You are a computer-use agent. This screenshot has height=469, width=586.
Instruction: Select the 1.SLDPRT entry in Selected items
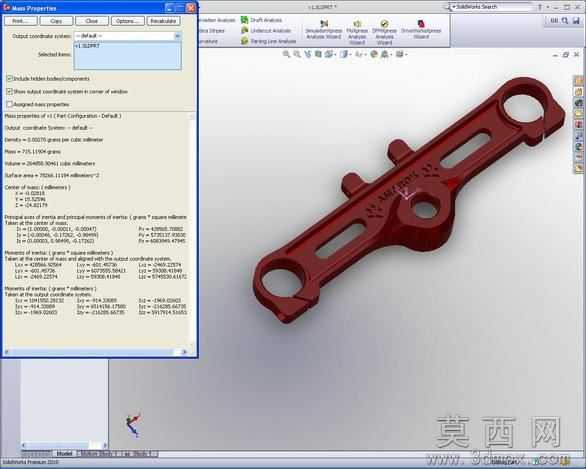tap(87, 46)
